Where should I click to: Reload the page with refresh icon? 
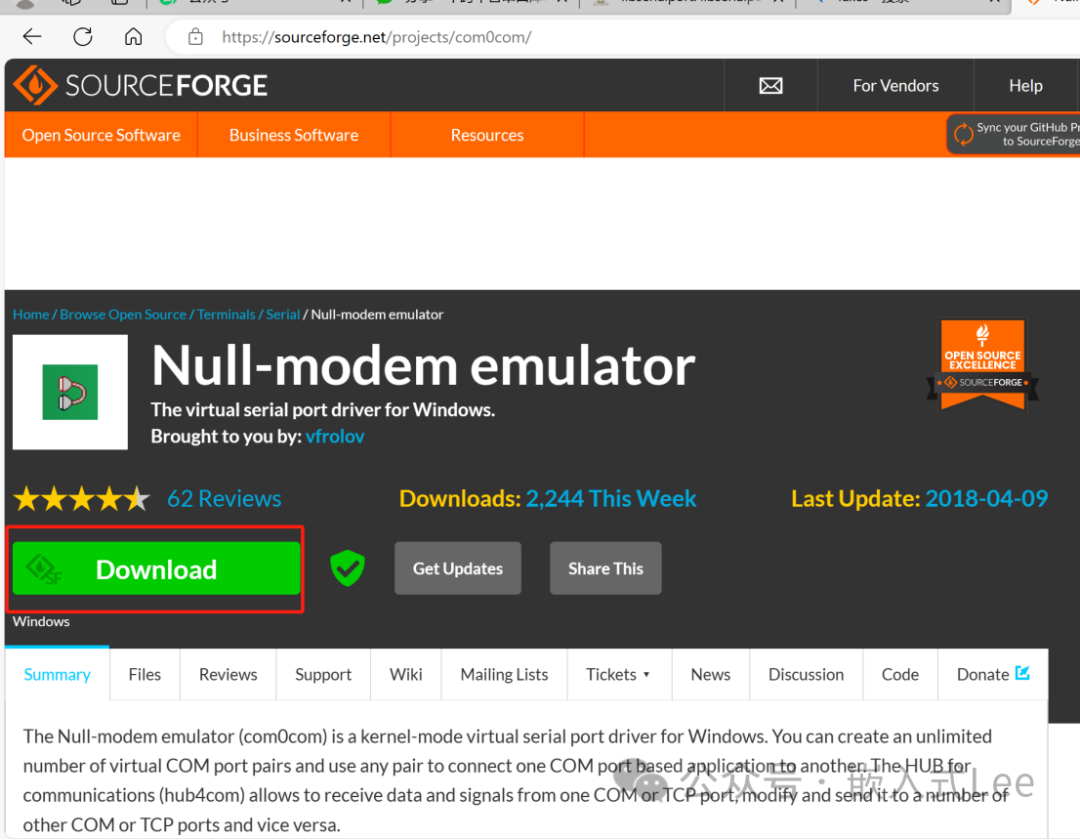[x=83, y=37]
